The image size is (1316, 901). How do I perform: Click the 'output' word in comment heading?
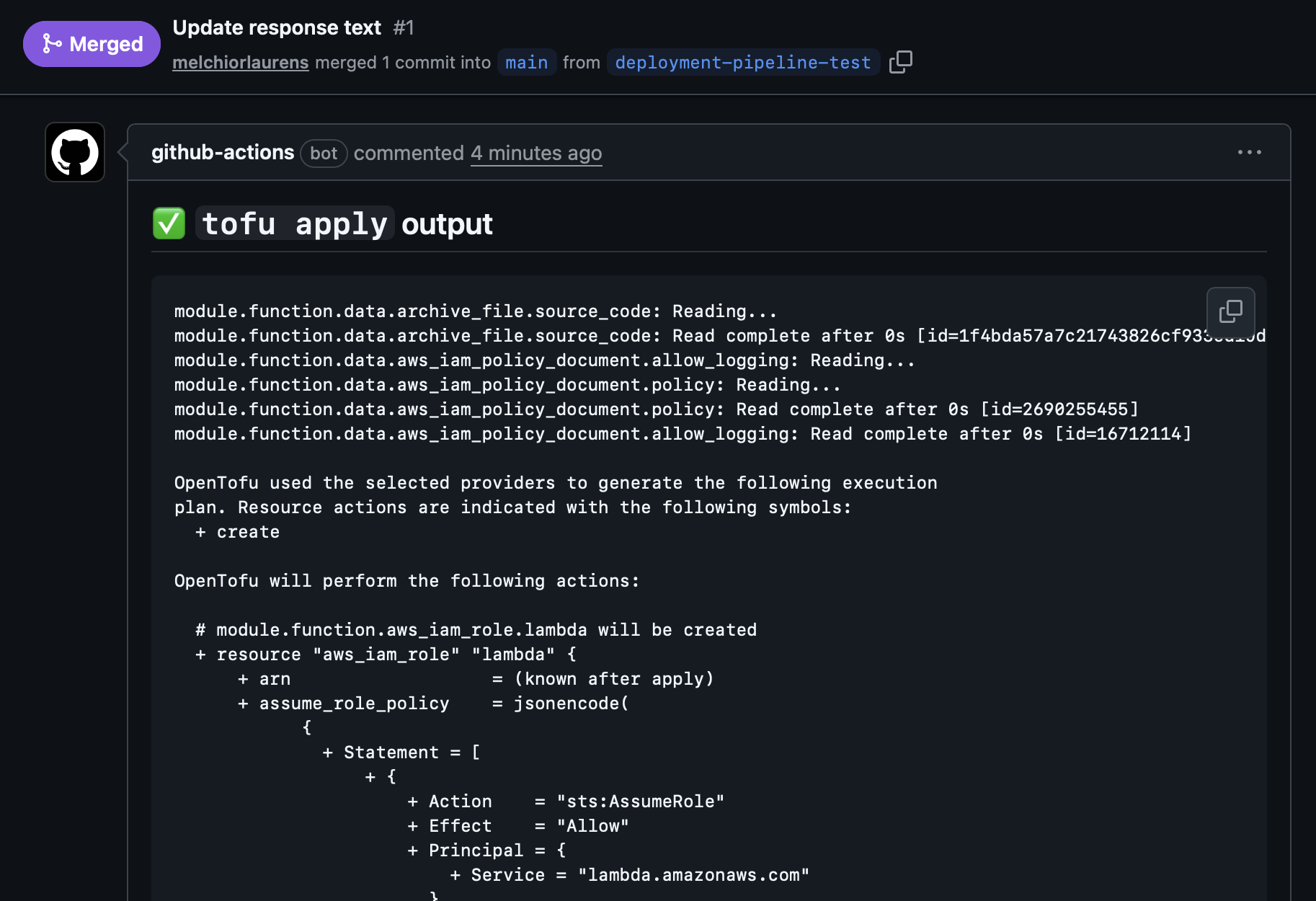coord(447,223)
